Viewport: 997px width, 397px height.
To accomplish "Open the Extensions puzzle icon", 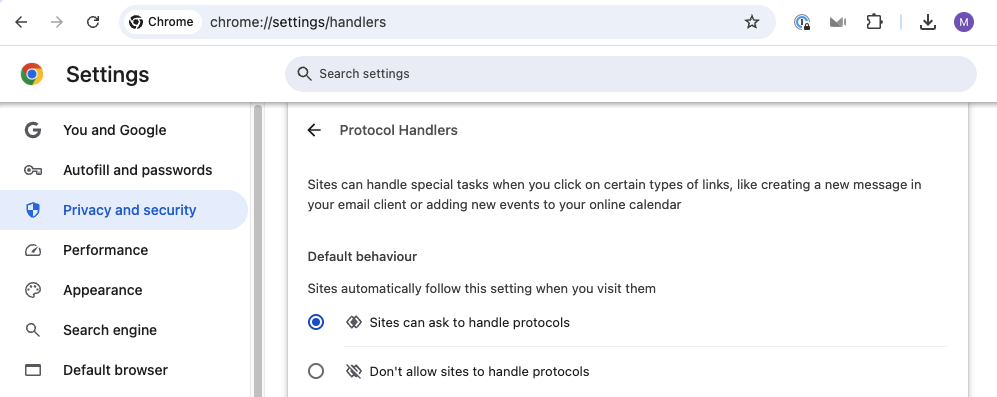I will tap(874, 22).
